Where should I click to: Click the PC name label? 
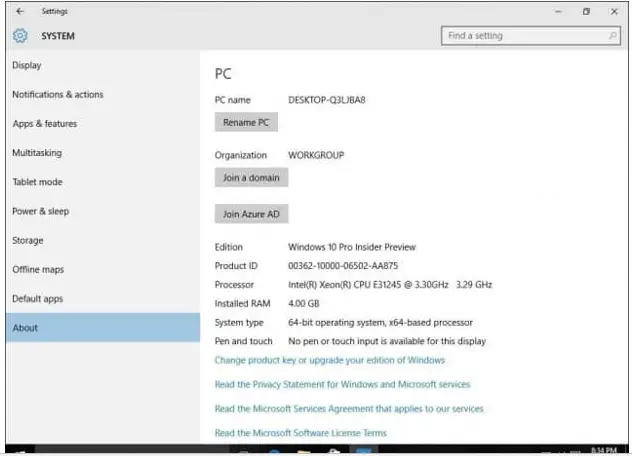(x=233, y=100)
